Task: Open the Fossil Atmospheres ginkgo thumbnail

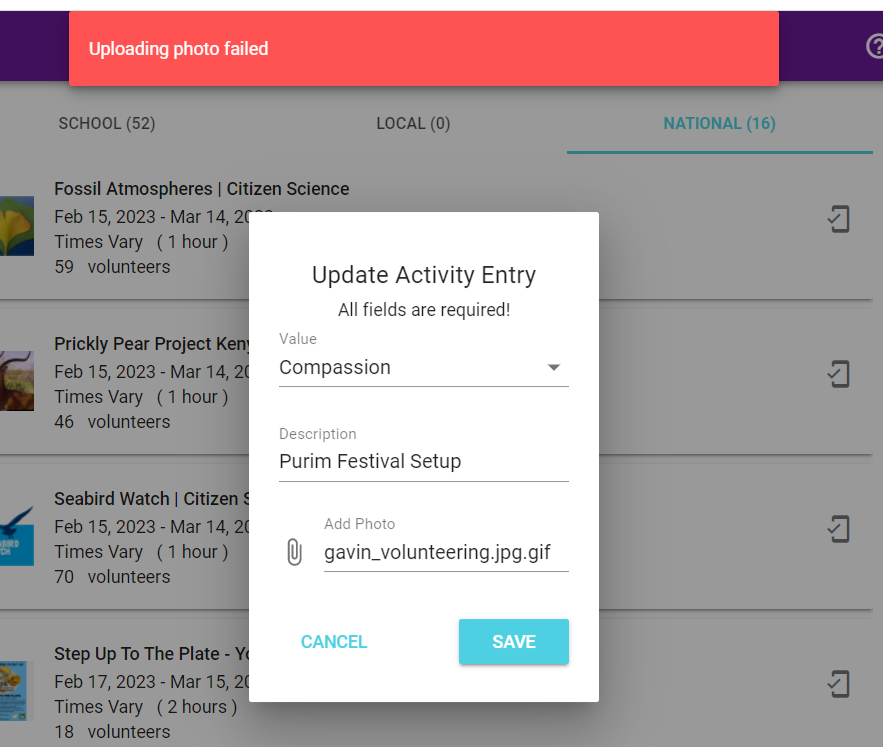Action: 17,226
